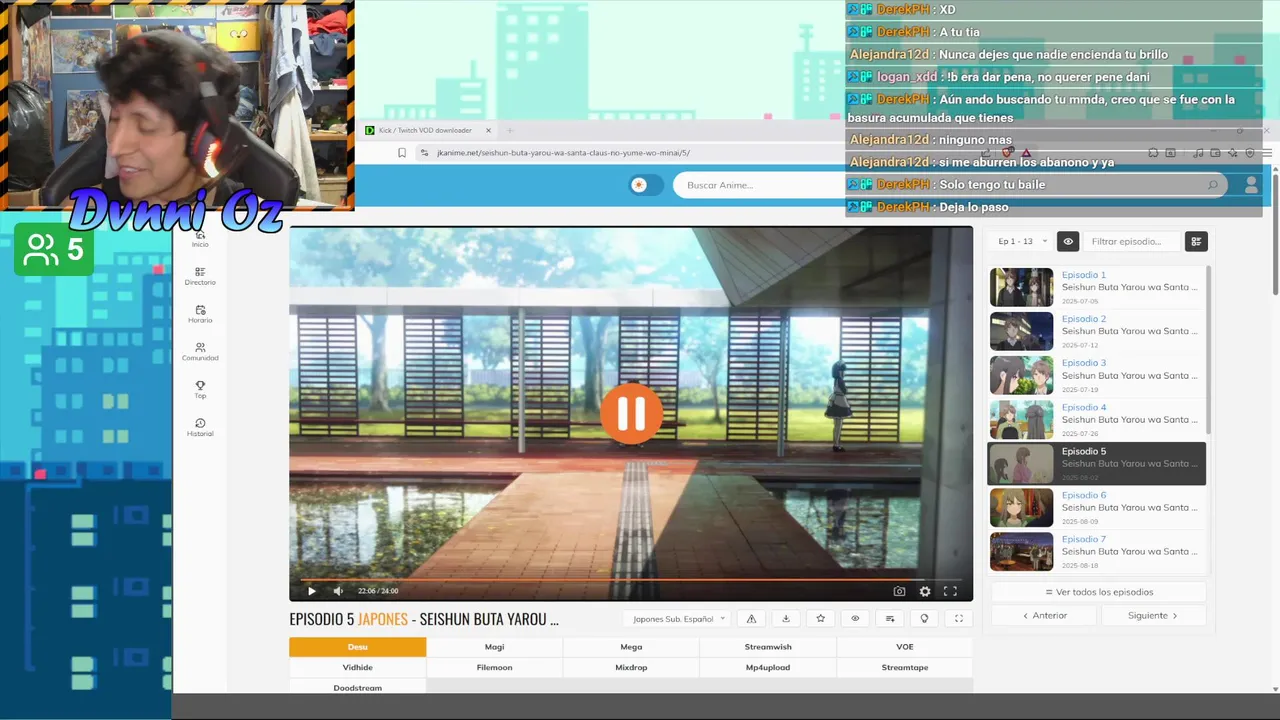Choose the Mp4upload server
Screen dimensions: 1280x720
(x=768, y=667)
